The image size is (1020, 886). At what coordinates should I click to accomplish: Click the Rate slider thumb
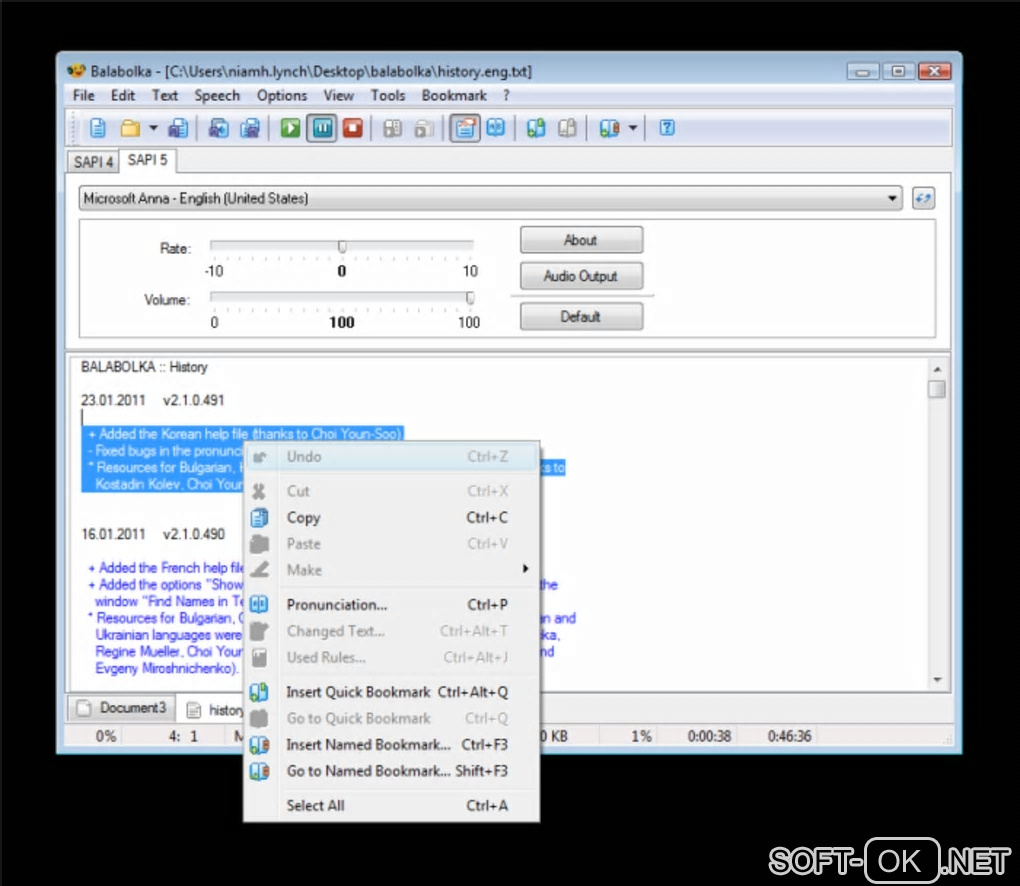pos(342,247)
